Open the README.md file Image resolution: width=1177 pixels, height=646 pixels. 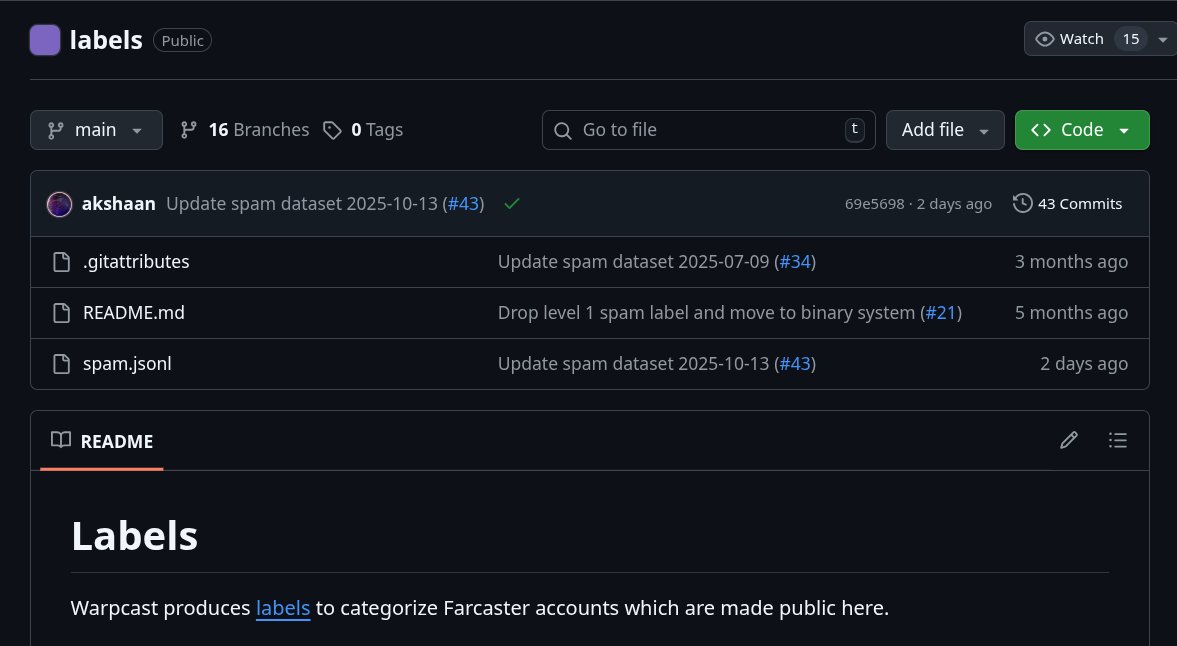[x=134, y=313]
